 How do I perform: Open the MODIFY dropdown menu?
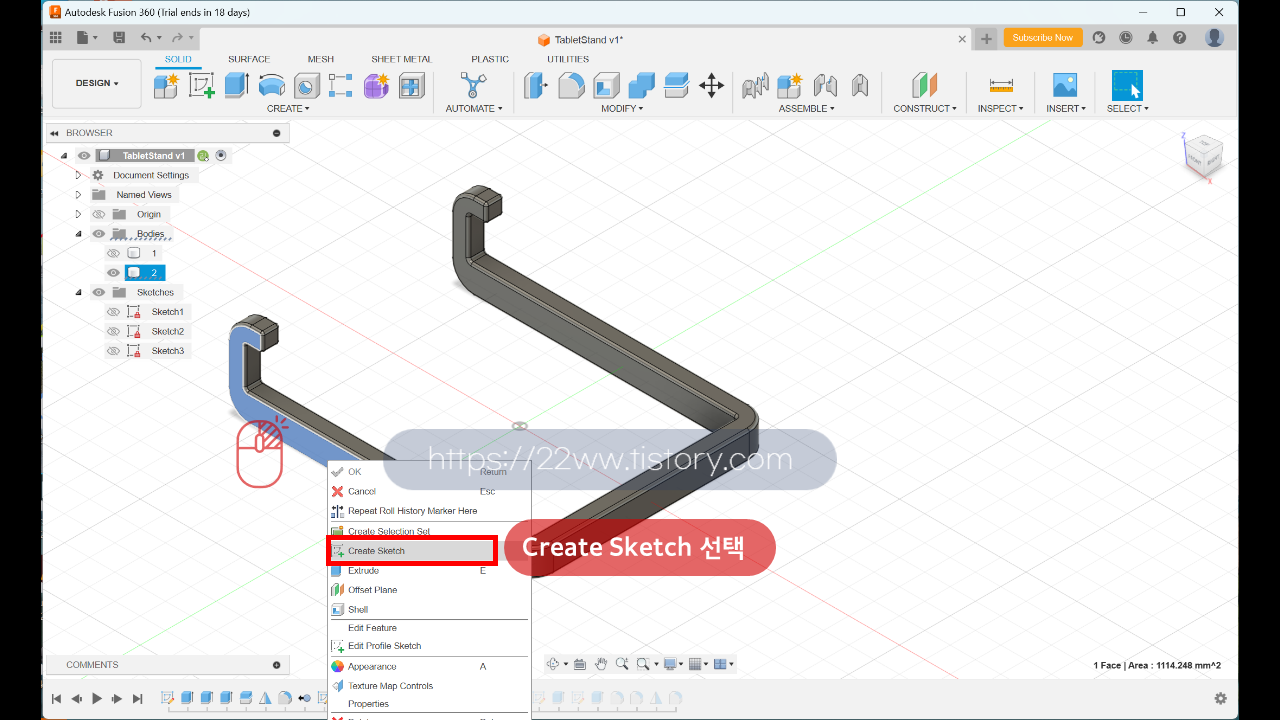(622, 108)
